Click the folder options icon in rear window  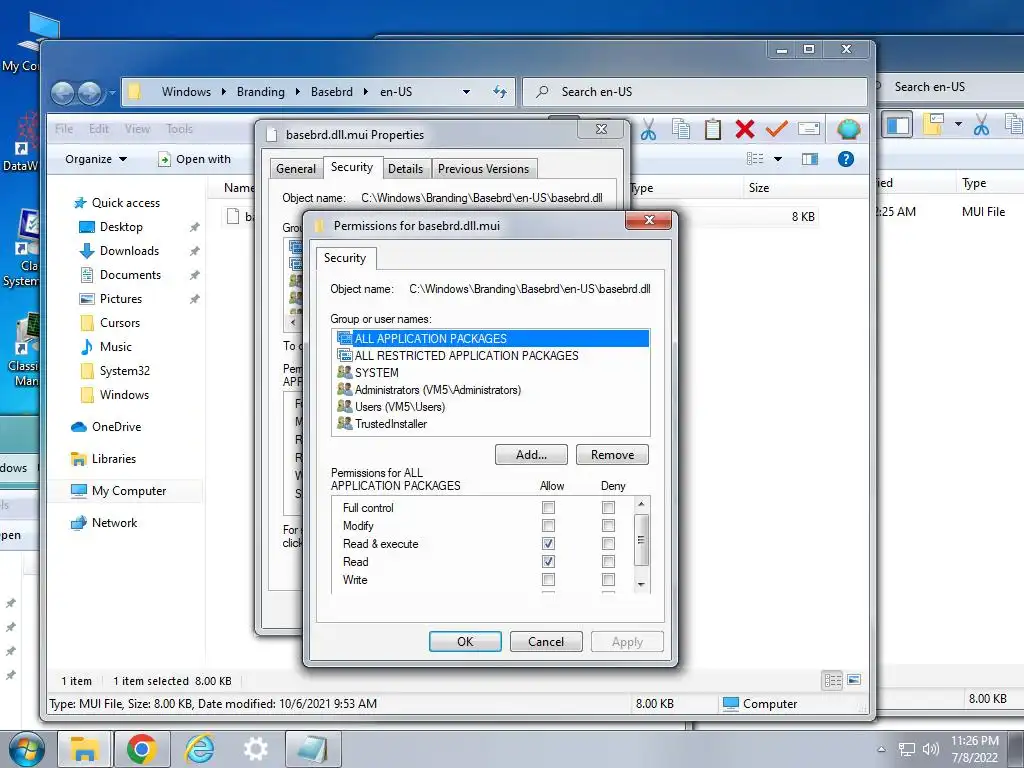click(934, 123)
